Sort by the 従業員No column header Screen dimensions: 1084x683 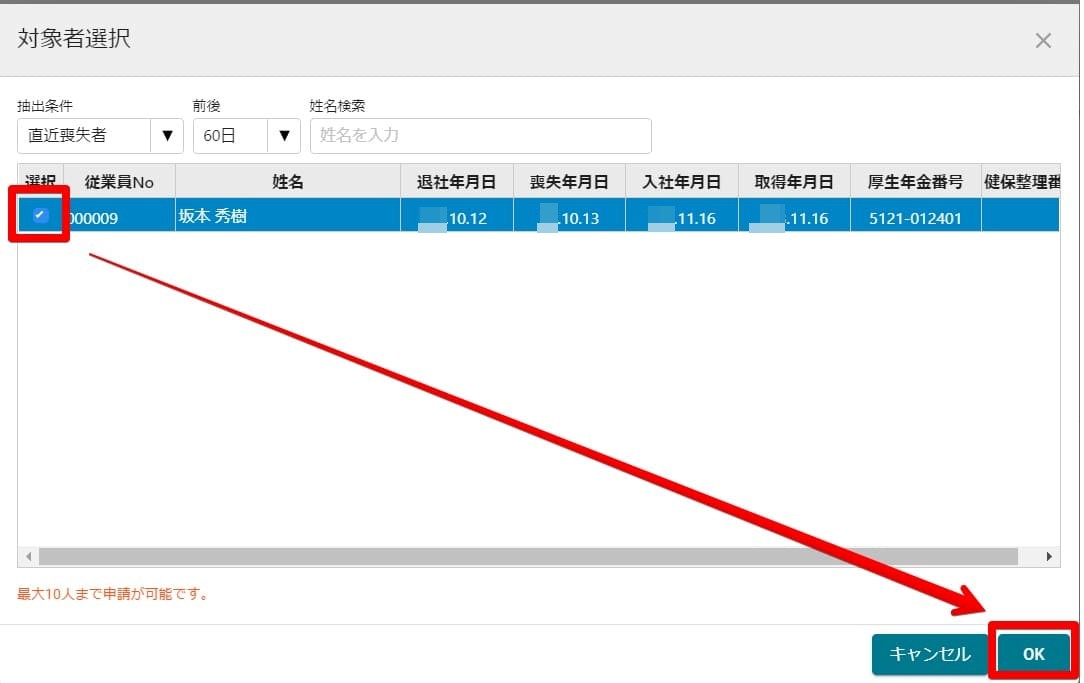(119, 182)
